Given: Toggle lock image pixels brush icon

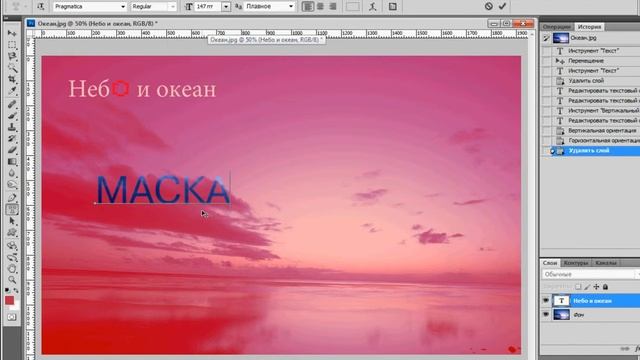Looking at the screenshot, I should pos(587,287).
